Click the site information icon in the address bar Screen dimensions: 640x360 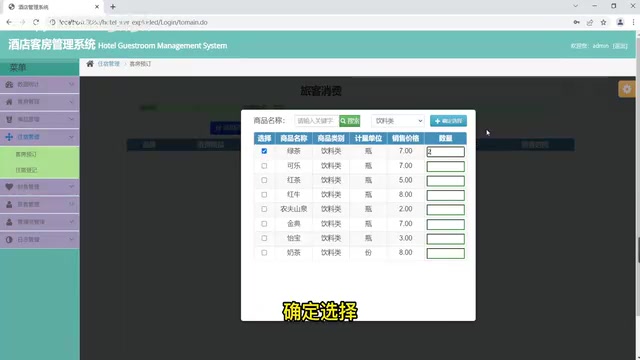[x=52, y=22]
